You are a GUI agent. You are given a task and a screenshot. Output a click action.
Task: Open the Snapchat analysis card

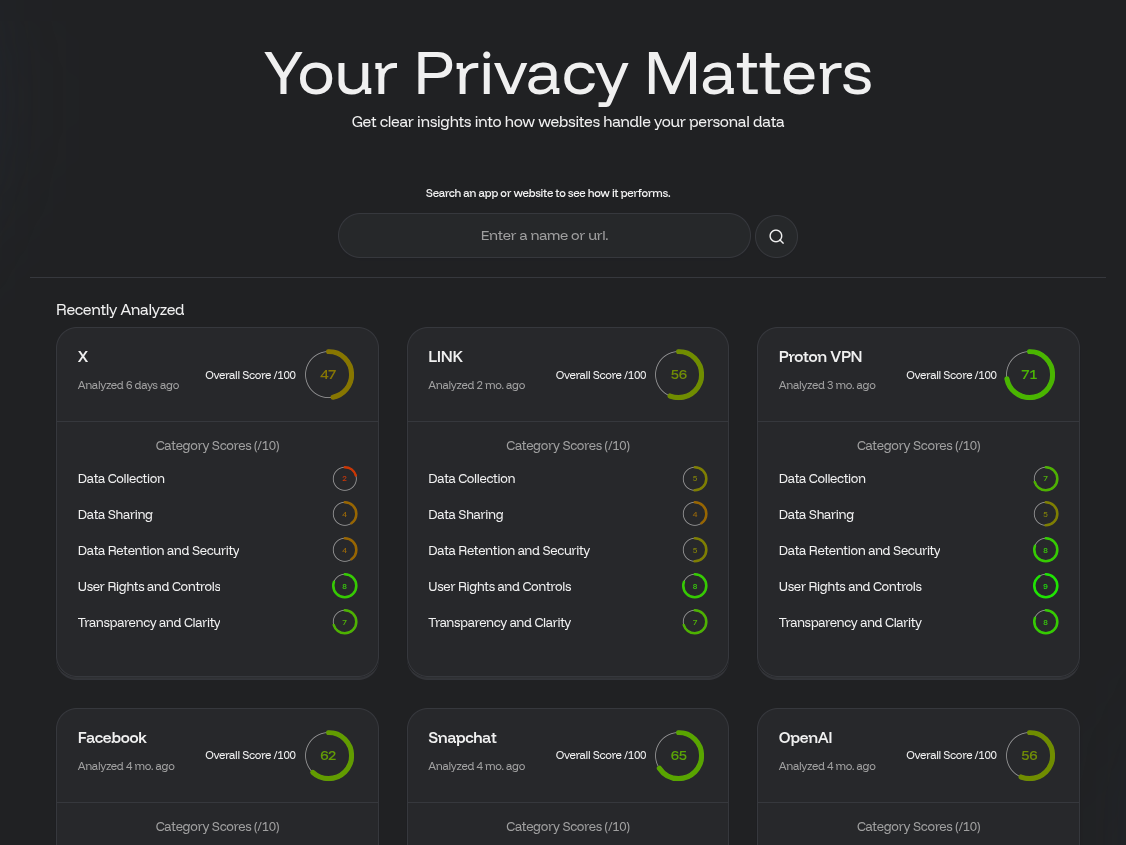tap(462, 738)
